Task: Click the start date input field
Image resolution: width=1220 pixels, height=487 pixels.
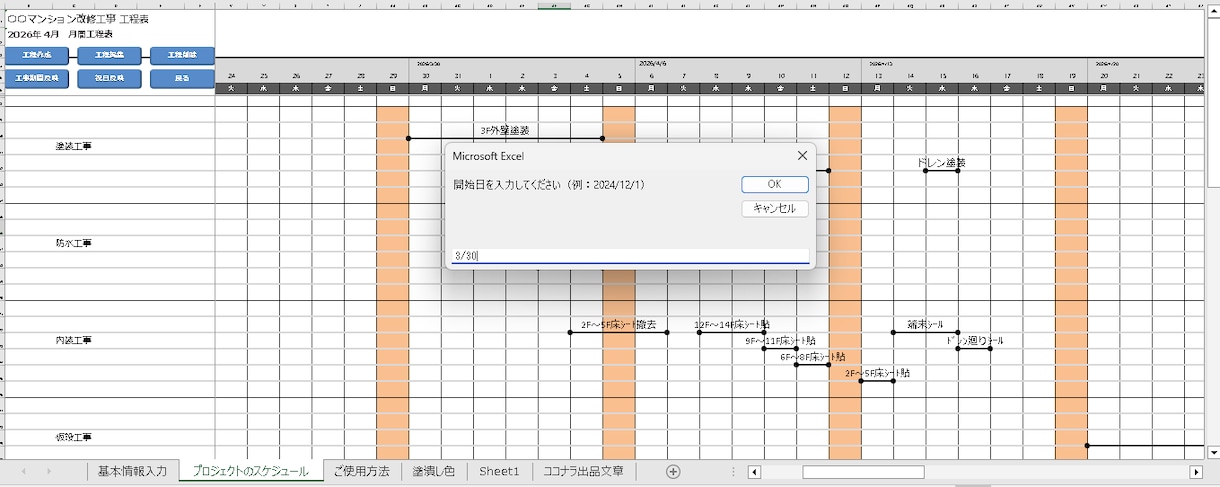Action: (x=630, y=256)
